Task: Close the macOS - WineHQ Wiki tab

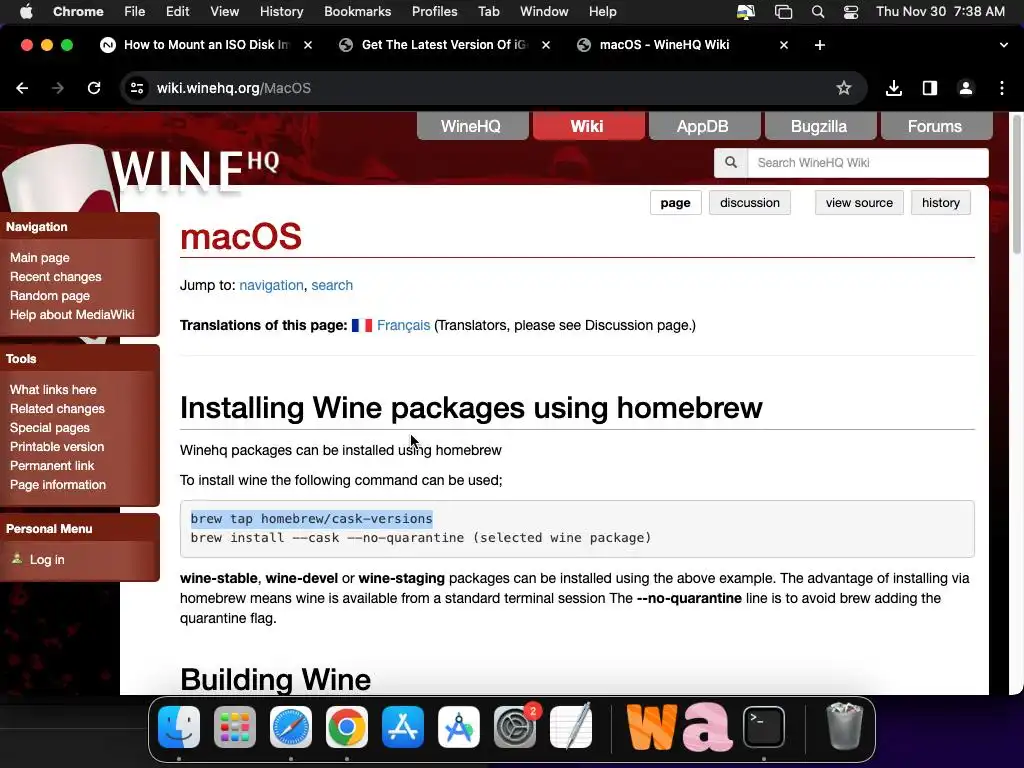Action: click(x=784, y=45)
